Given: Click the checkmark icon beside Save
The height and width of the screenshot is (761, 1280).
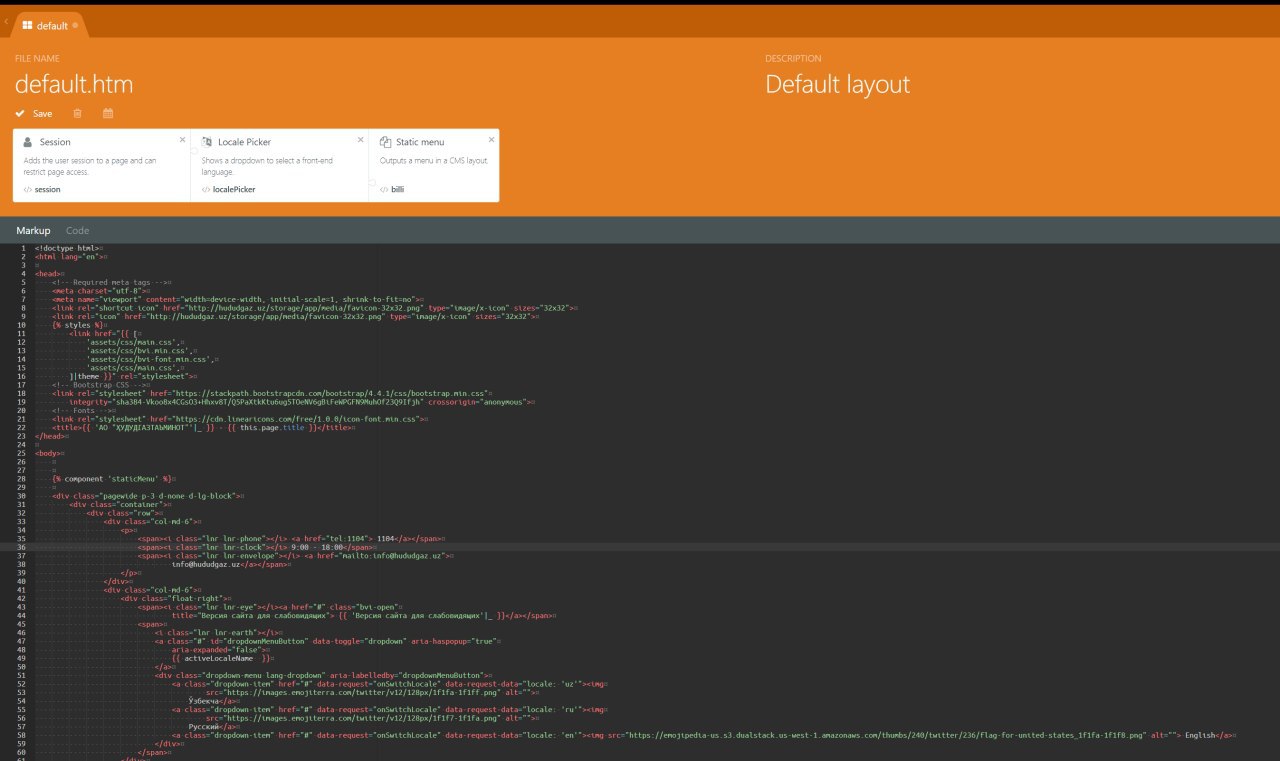Looking at the screenshot, I should click(20, 114).
